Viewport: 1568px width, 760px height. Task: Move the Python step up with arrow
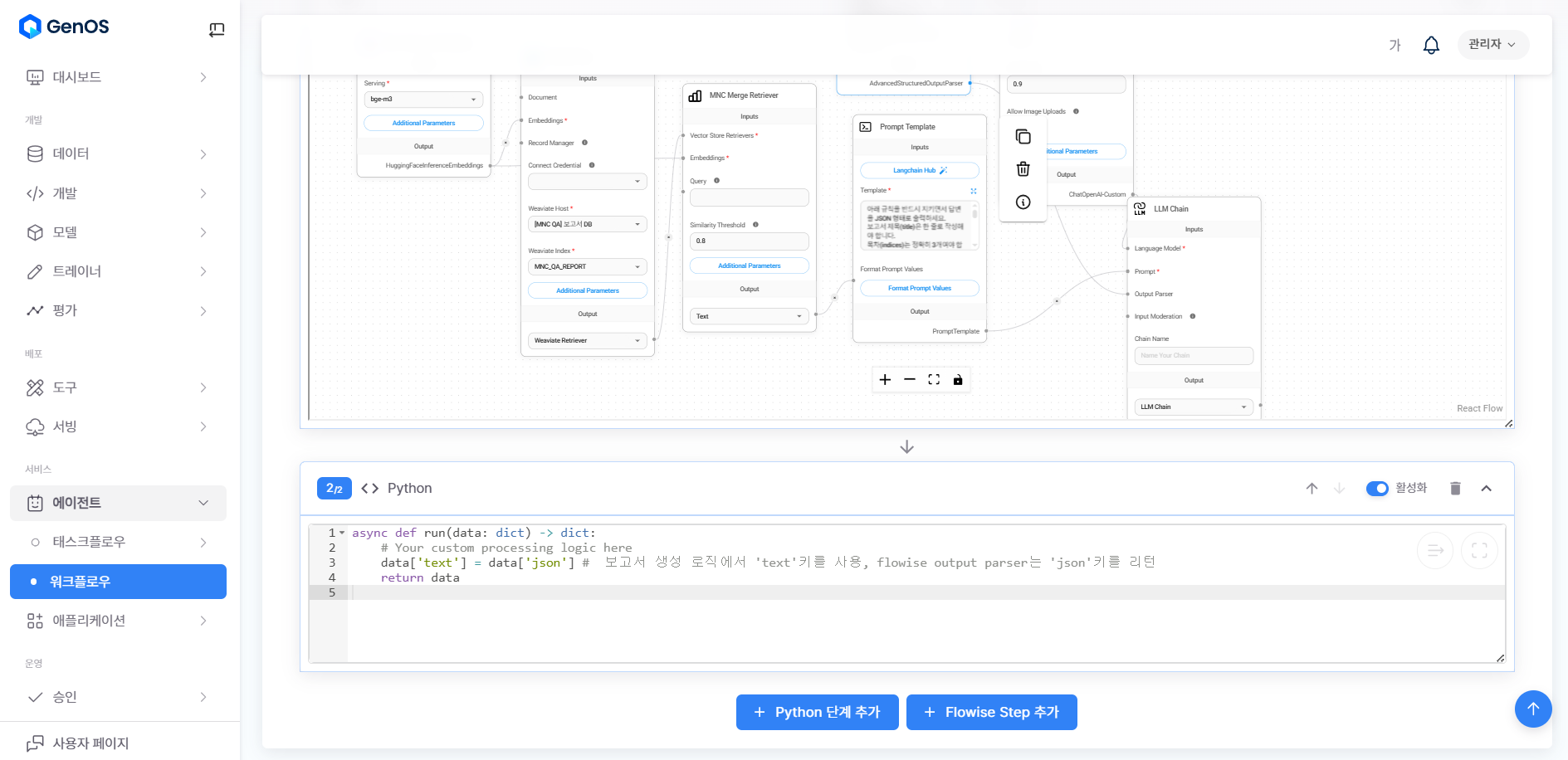(1312, 489)
